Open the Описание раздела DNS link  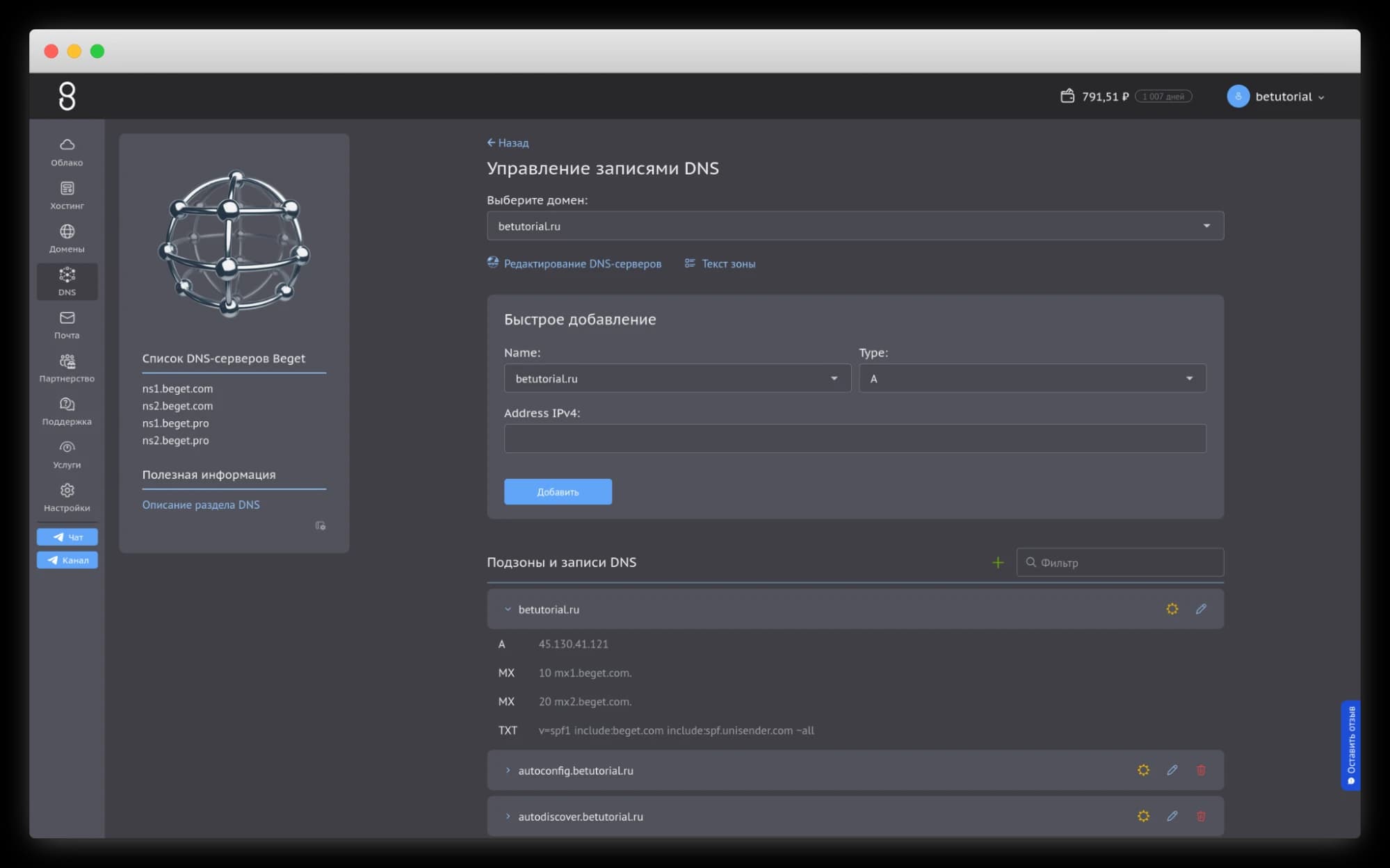point(201,505)
